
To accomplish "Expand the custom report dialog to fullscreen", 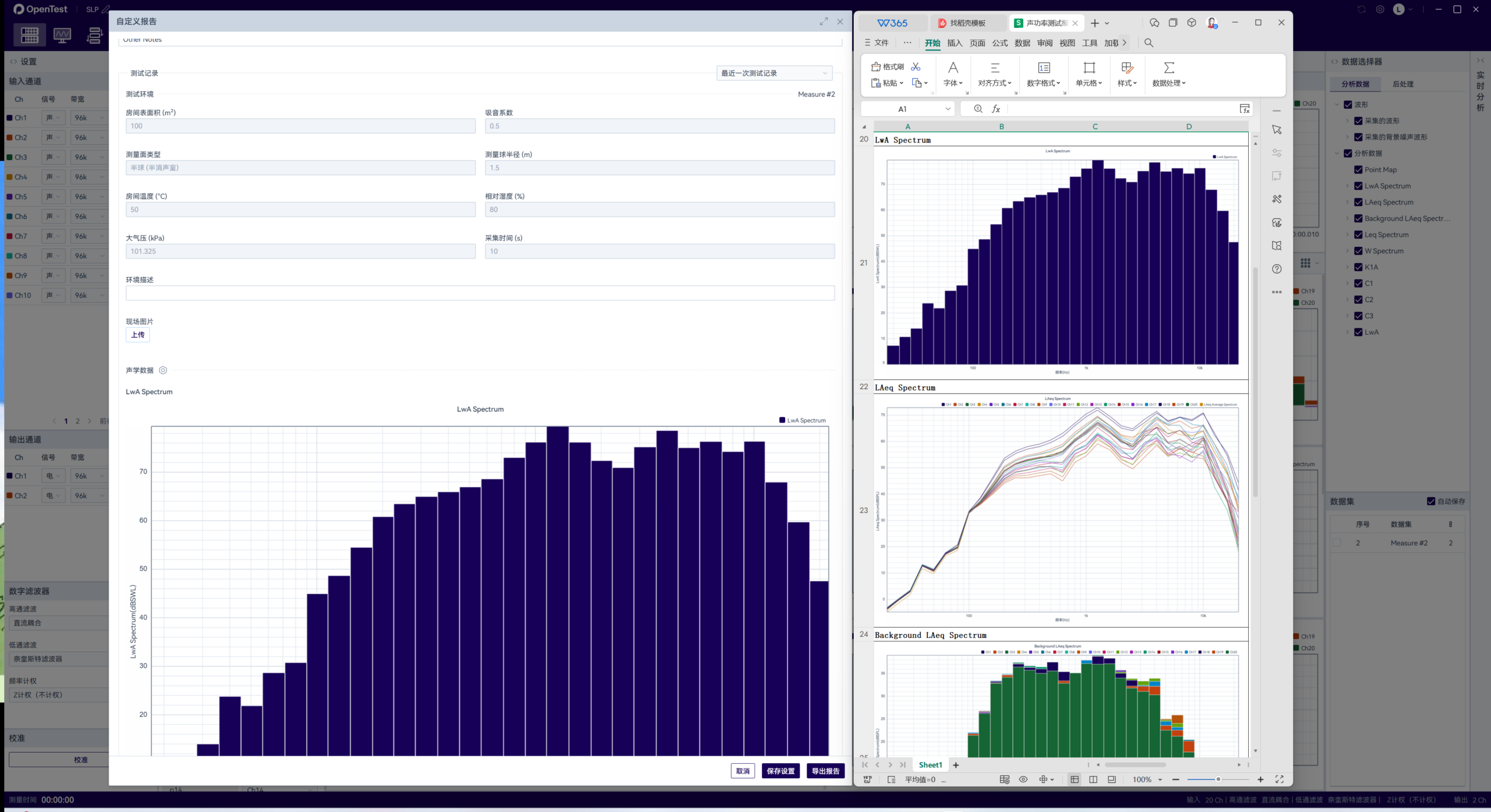I will coord(824,22).
